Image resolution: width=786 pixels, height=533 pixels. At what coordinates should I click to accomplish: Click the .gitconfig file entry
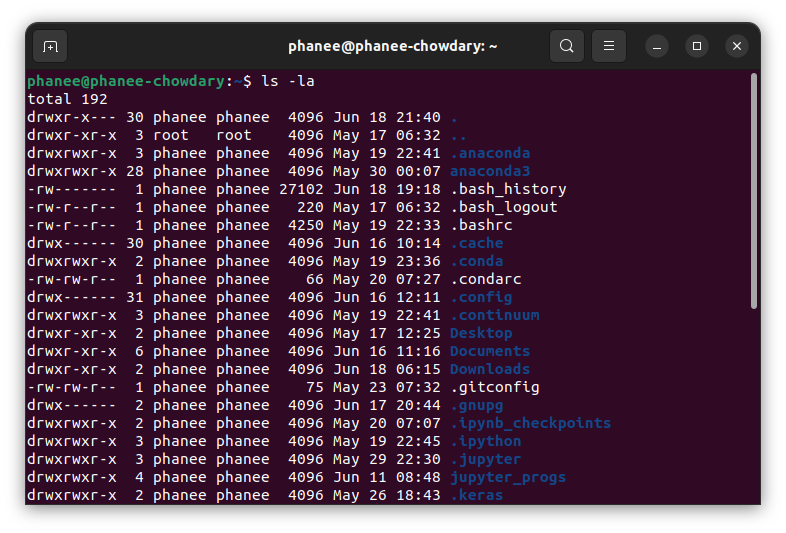[x=495, y=388]
